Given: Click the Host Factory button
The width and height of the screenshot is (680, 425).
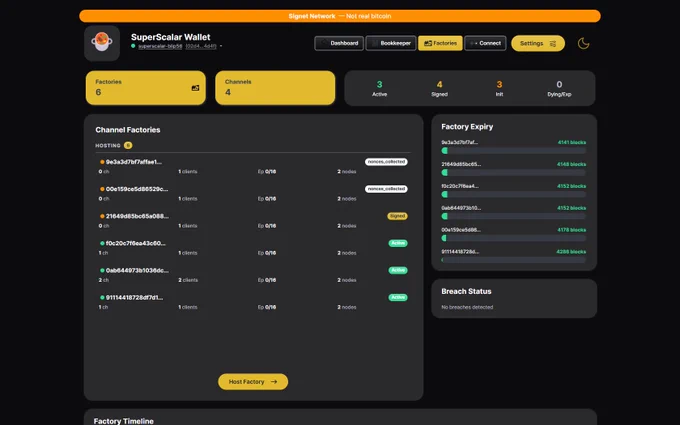Looking at the screenshot, I should coord(253,382).
